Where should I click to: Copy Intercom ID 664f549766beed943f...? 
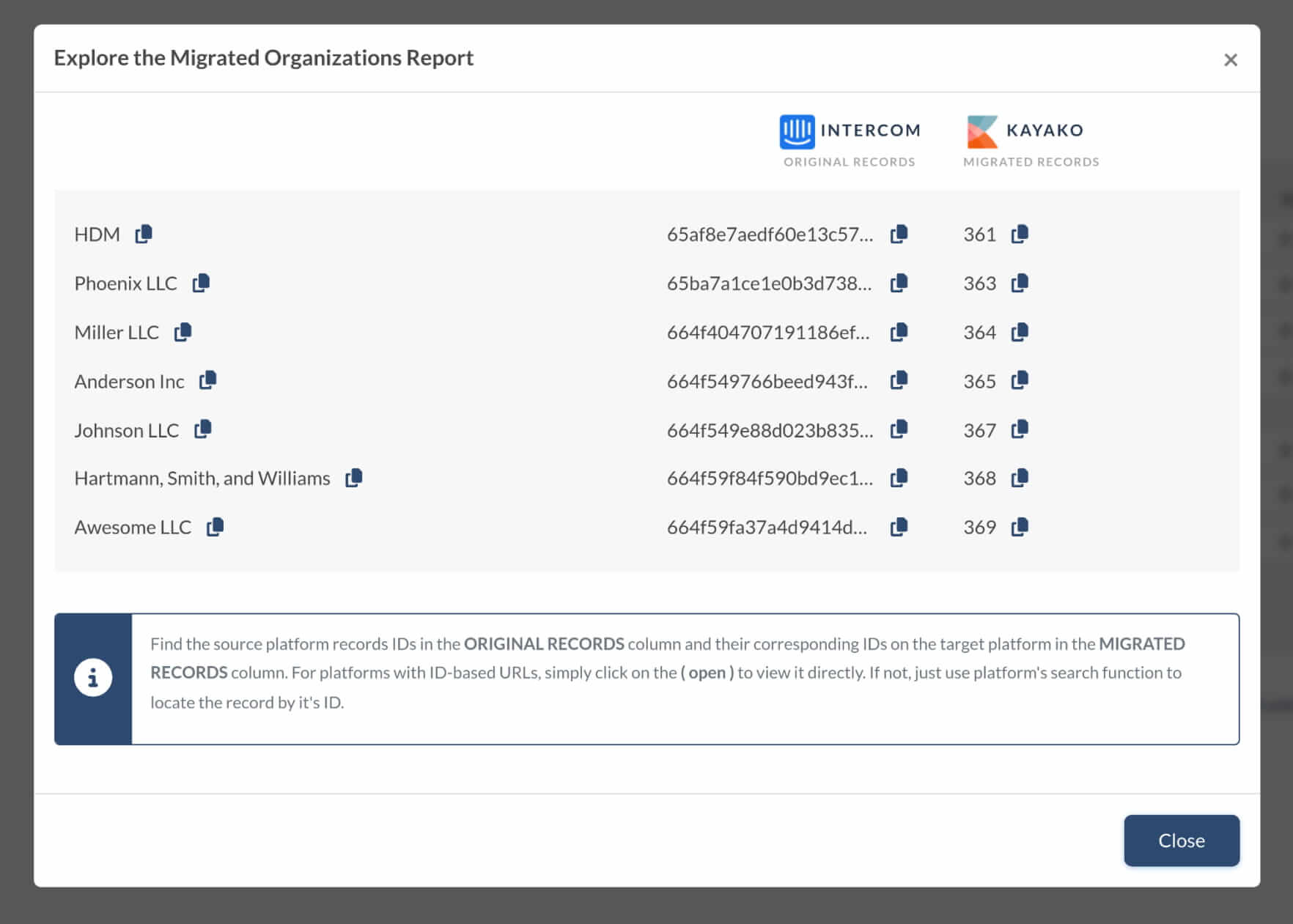tap(899, 380)
